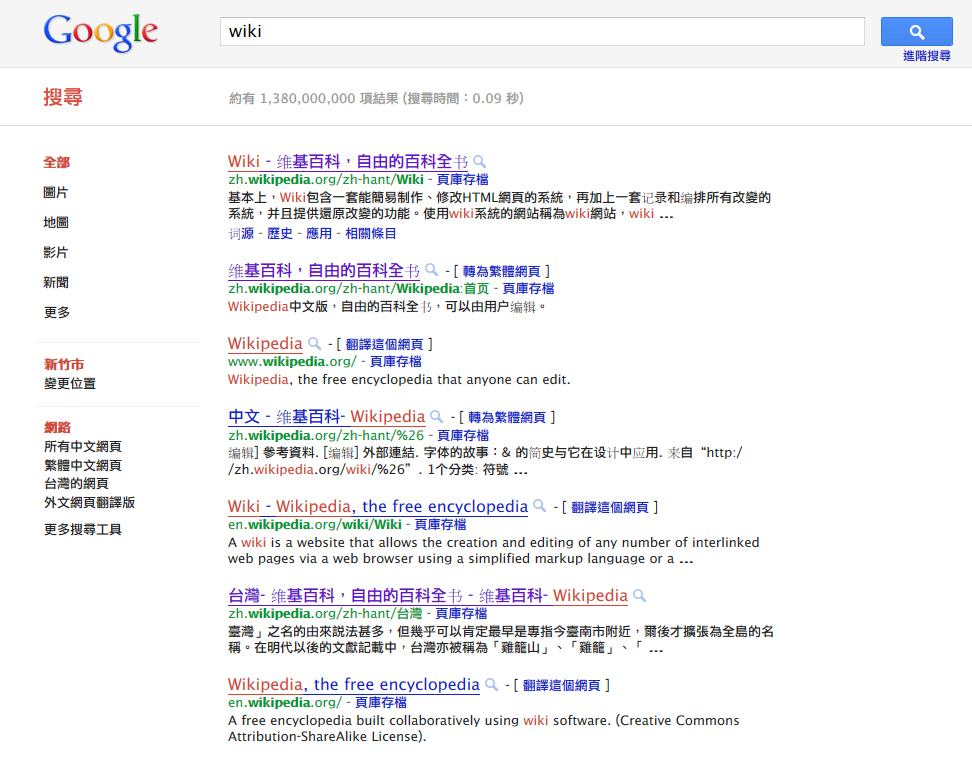
Task: Click preview magnifier beside free encyclopedia result
Action: (491, 686)
